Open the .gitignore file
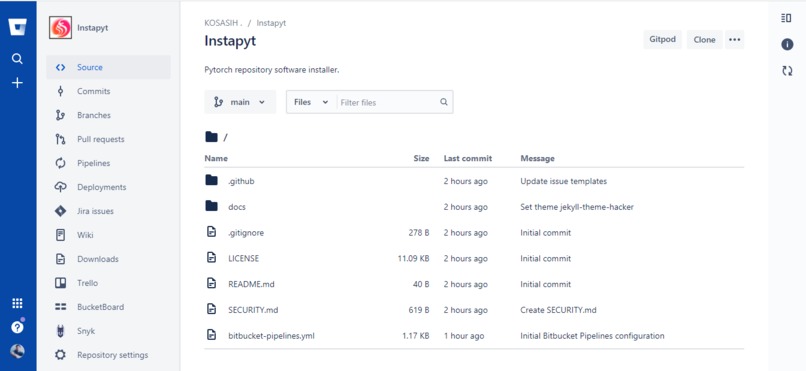The width and height of the screenshot is (806, 371). (x=246, y=233)
